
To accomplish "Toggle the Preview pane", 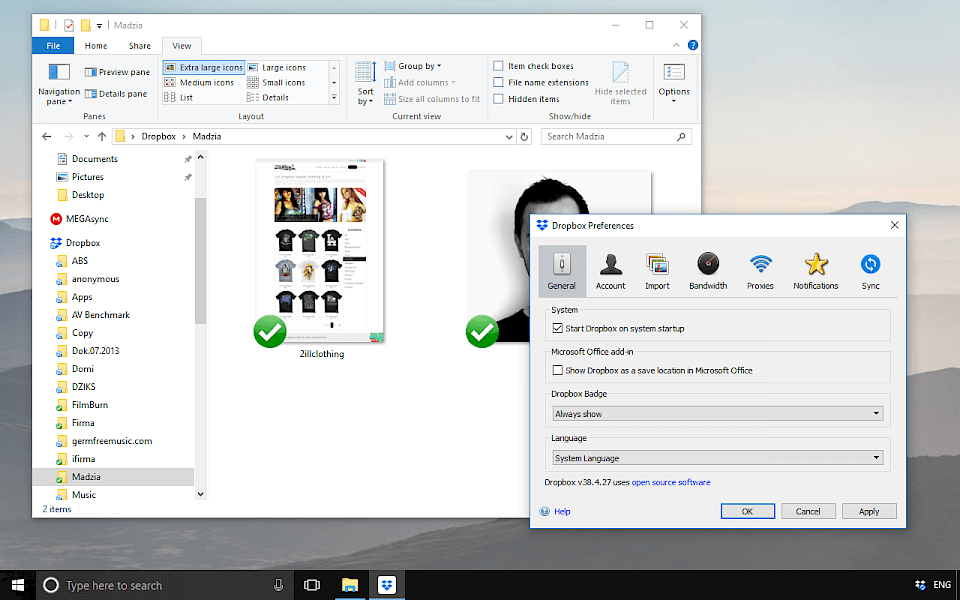I will [x=118, y=72].
